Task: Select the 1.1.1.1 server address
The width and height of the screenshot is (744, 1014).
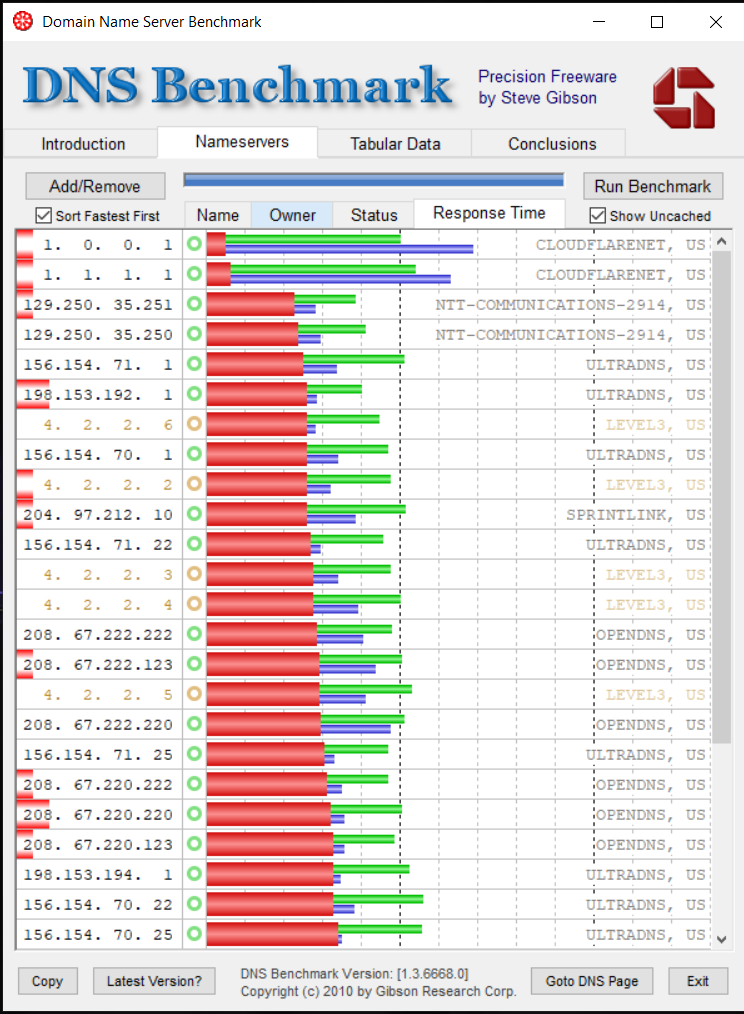Action: click(107, 274)
